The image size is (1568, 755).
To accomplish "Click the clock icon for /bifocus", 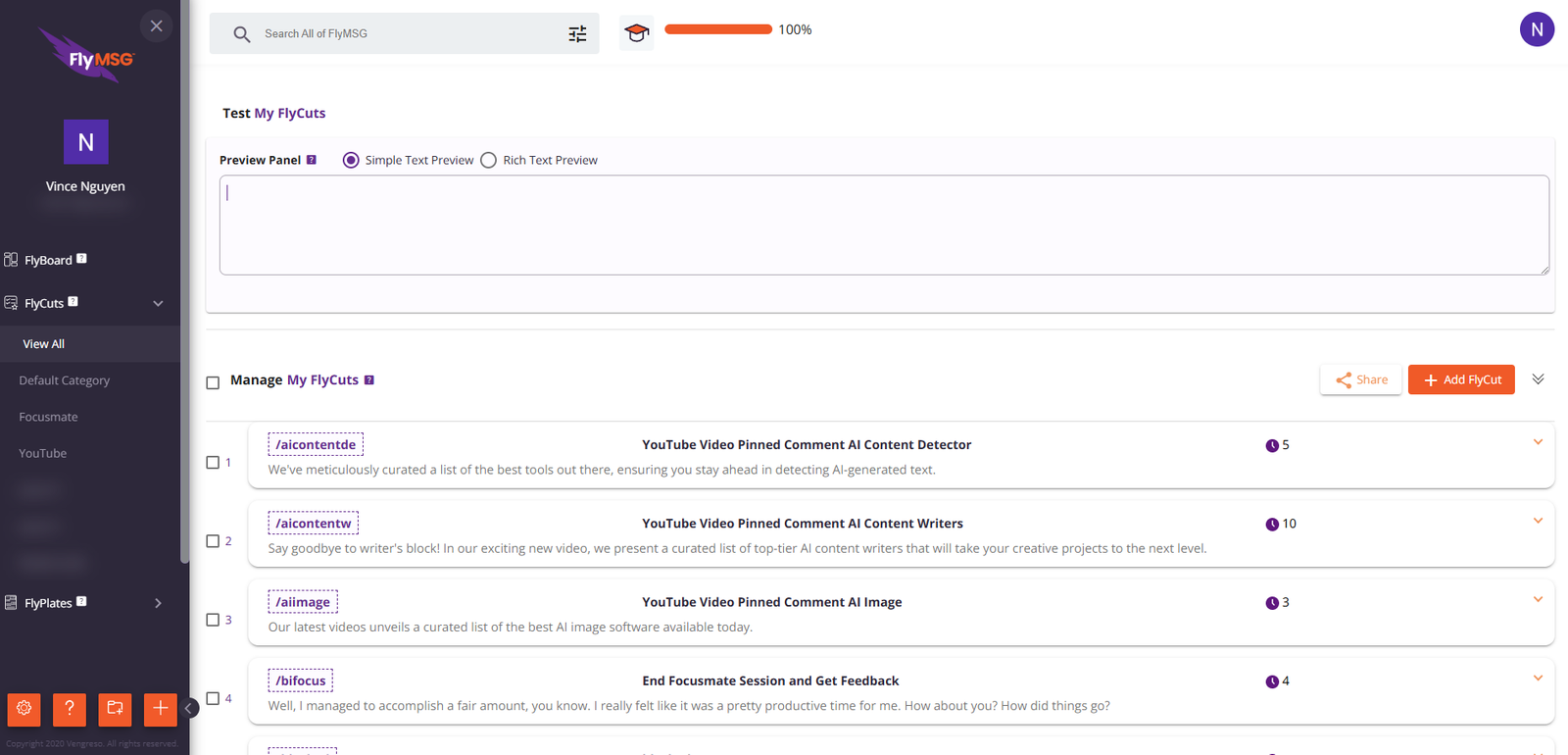I will [x=1272, y=681].
